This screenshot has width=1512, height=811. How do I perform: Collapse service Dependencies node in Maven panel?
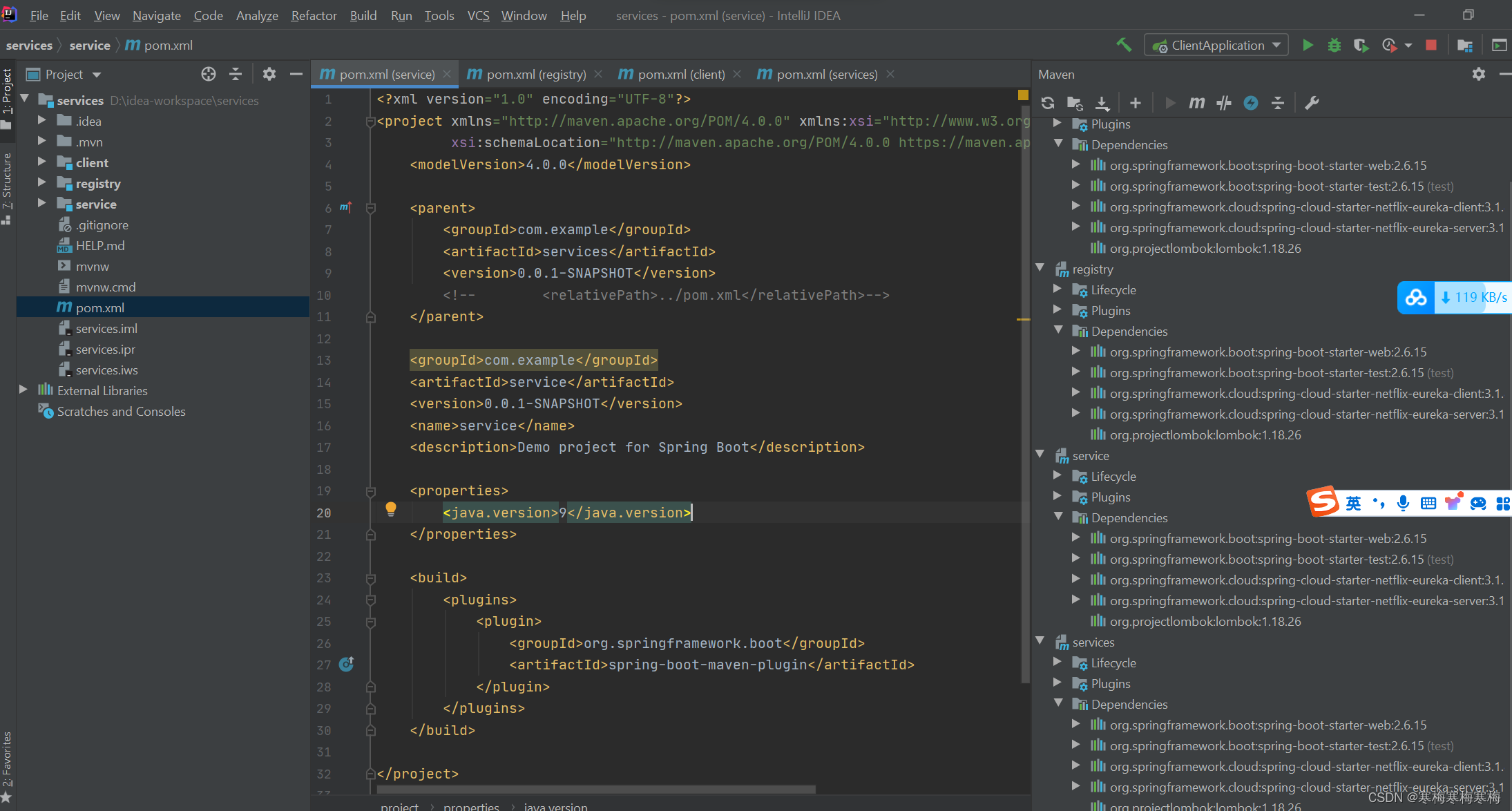(1058, 517)
